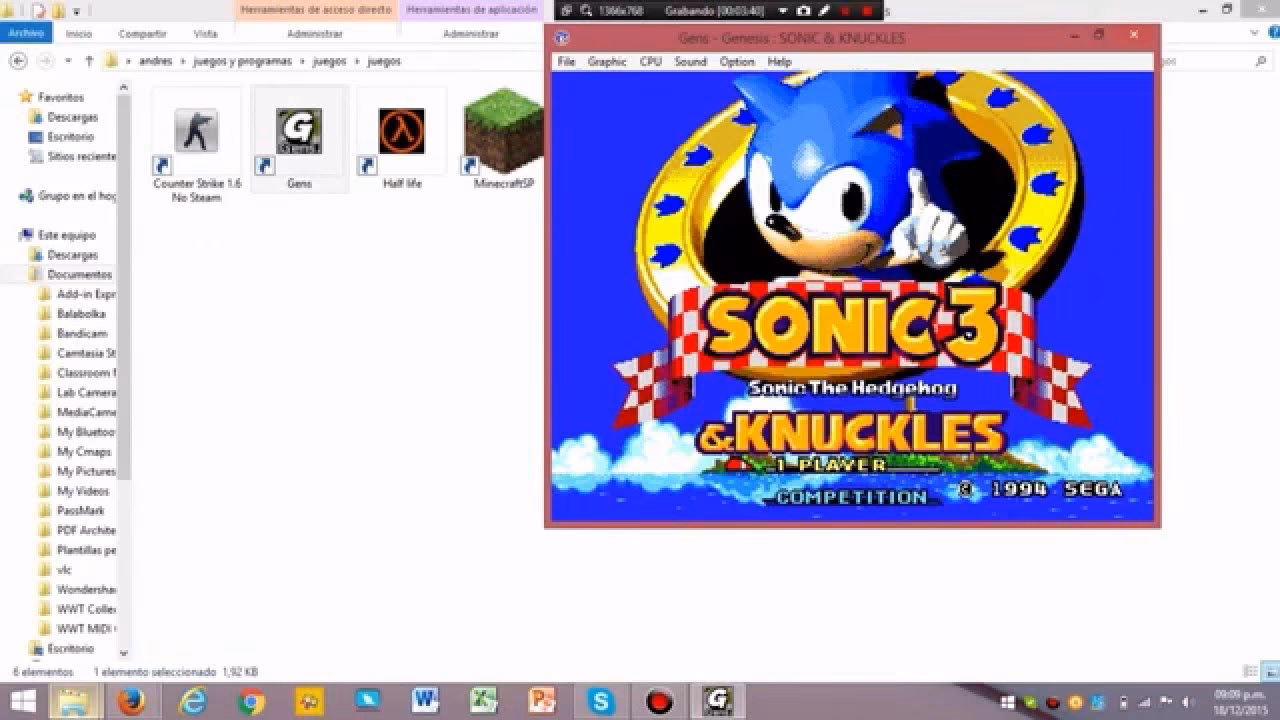1280x720 pixels.
Task: Open the CPU menu in Gens
Action: 650,62
